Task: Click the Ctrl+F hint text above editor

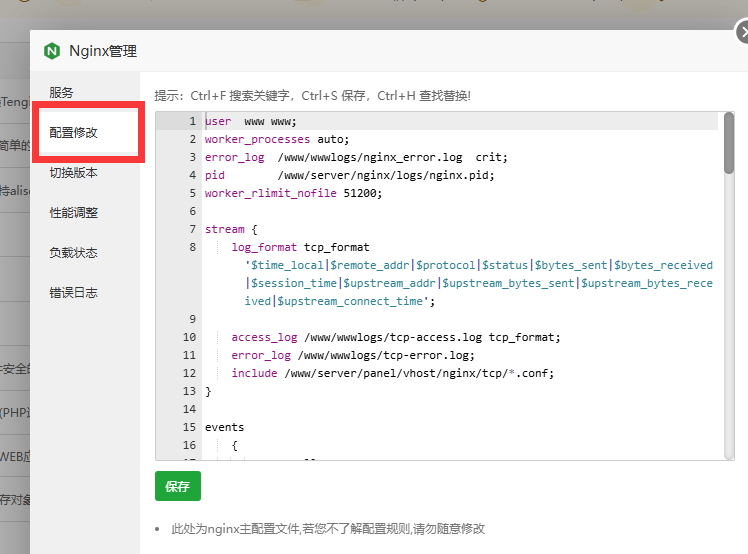Action: pos(312,96)
